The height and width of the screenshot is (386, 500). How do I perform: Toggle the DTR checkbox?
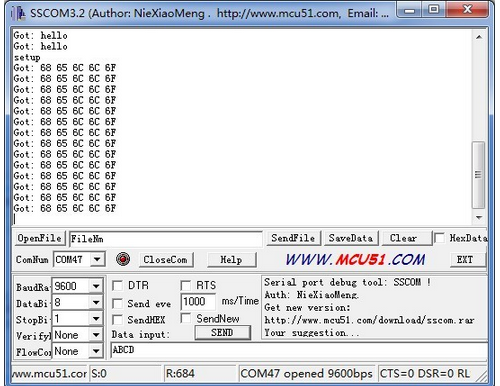click(x=117, y=286)
